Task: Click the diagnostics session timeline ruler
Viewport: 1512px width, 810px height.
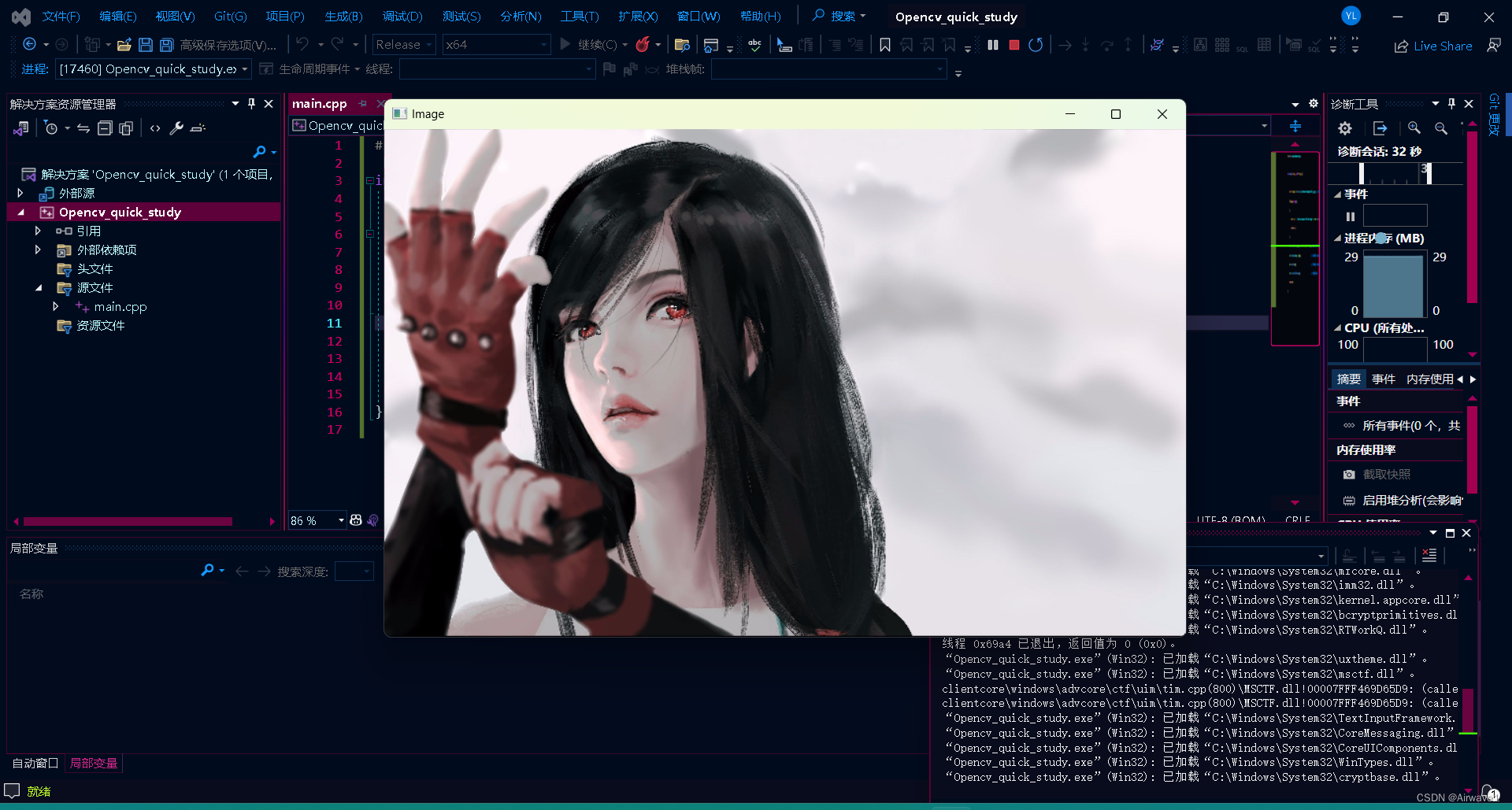Action: (x=1395, y=173)
